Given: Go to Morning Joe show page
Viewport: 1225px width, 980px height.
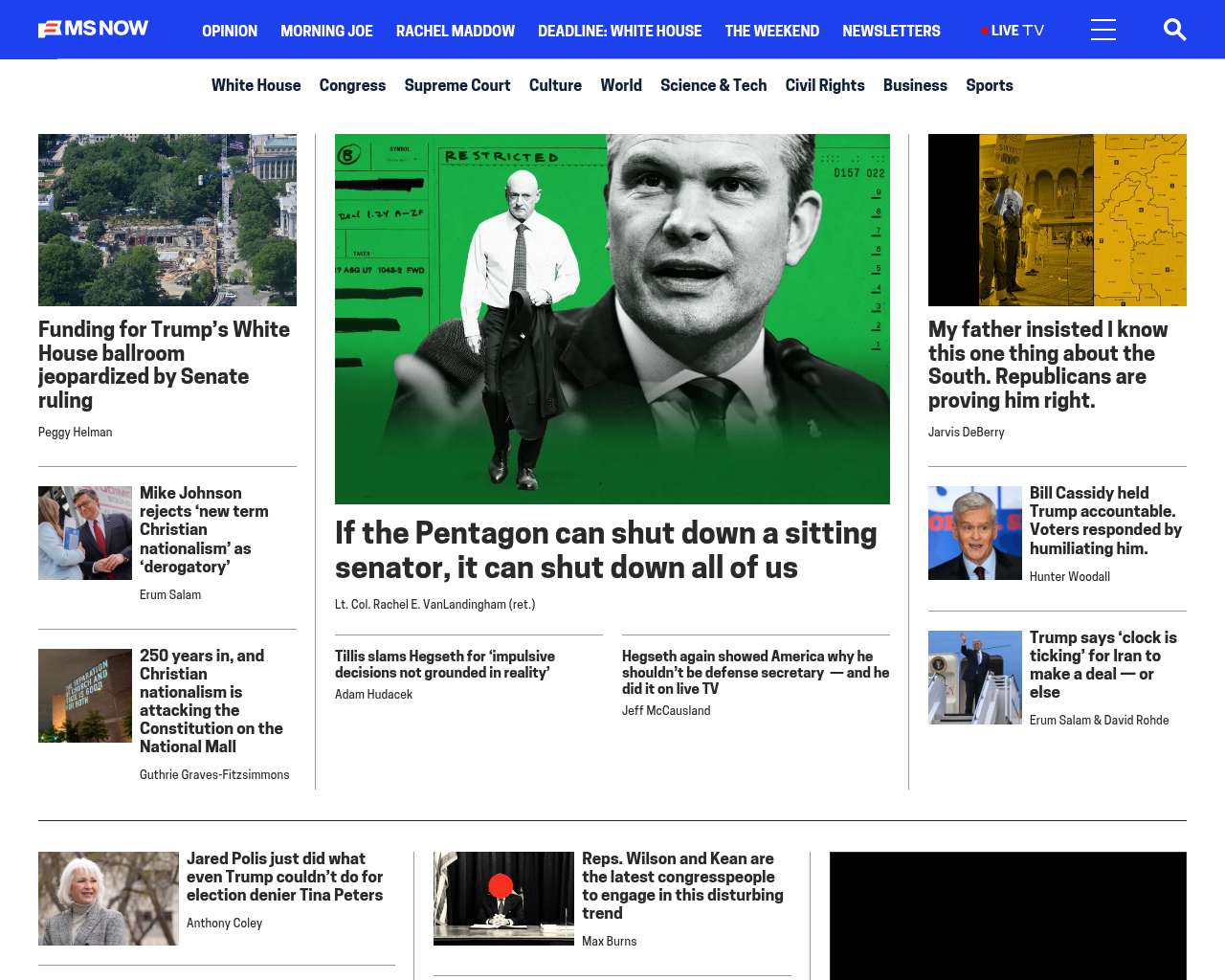Looking at the screenshot, I should [326, 31].
